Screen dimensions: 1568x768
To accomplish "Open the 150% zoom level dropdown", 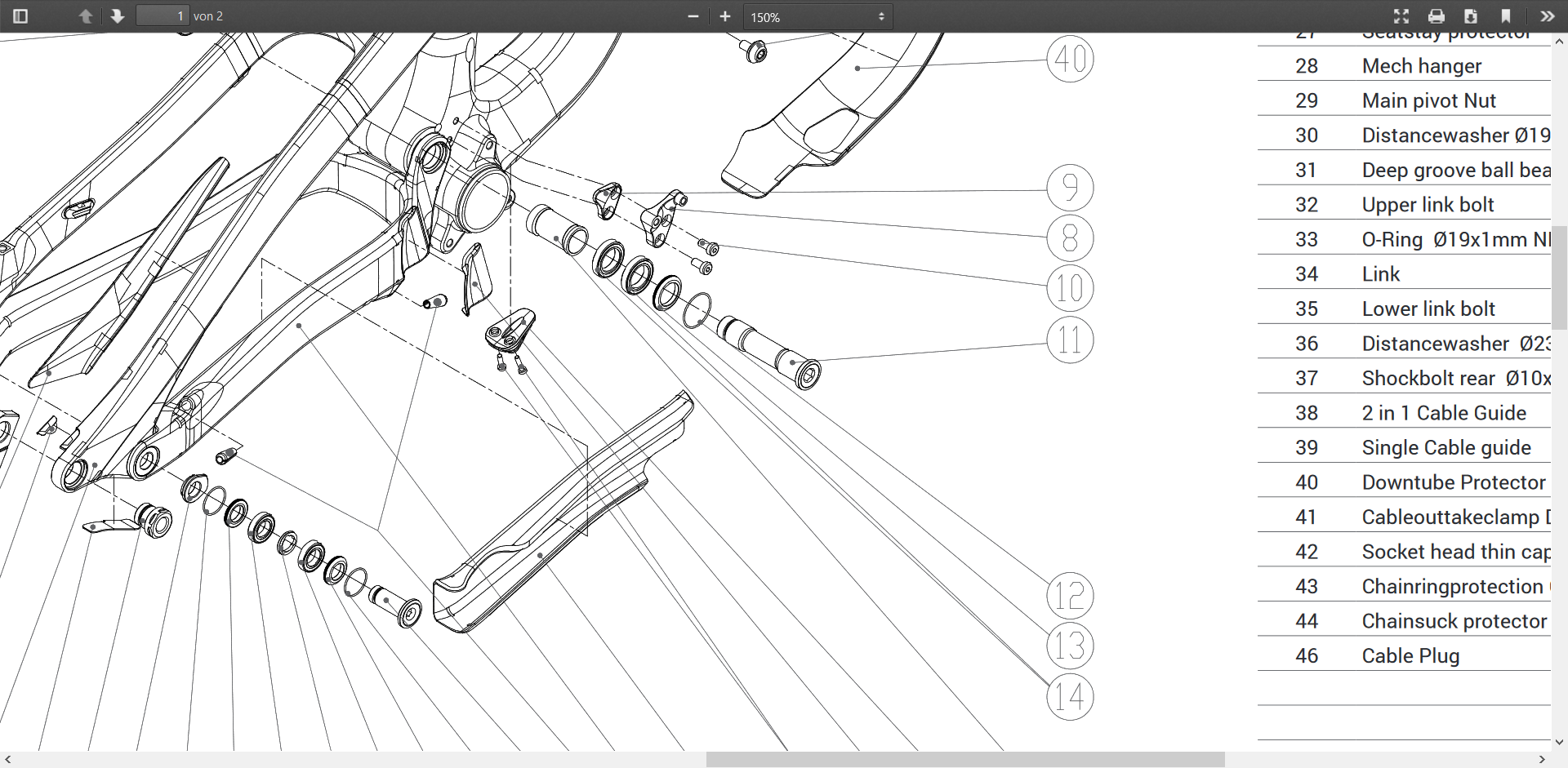I will [817, 17].
